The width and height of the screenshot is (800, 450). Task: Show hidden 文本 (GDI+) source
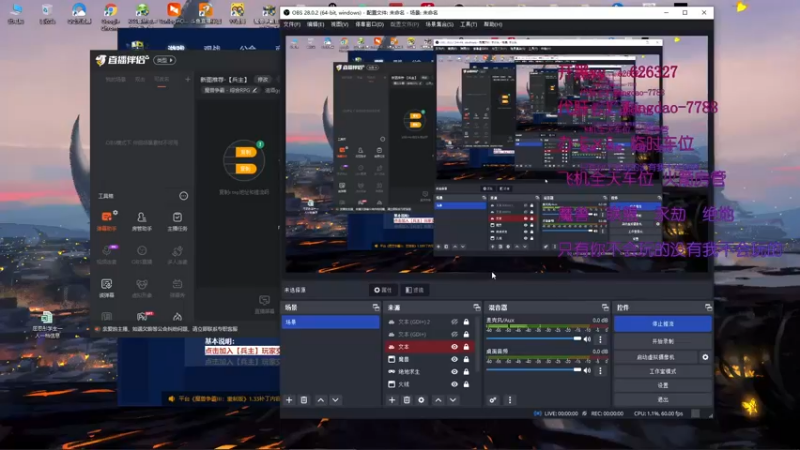[x=454, y=334]
